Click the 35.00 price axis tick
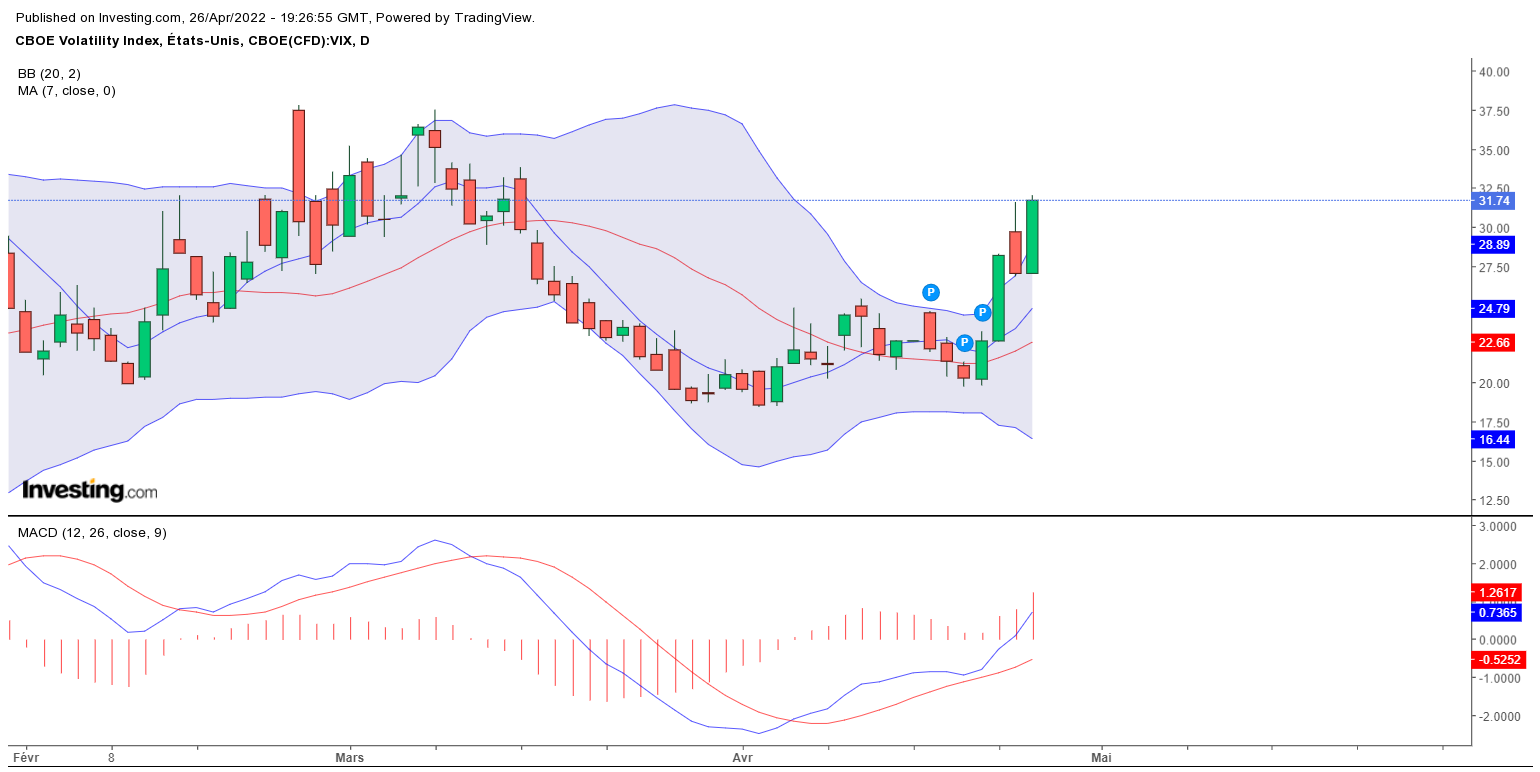Image resolution: width=1540 pixels, height=772 pixels. (x=1494, y=150)
